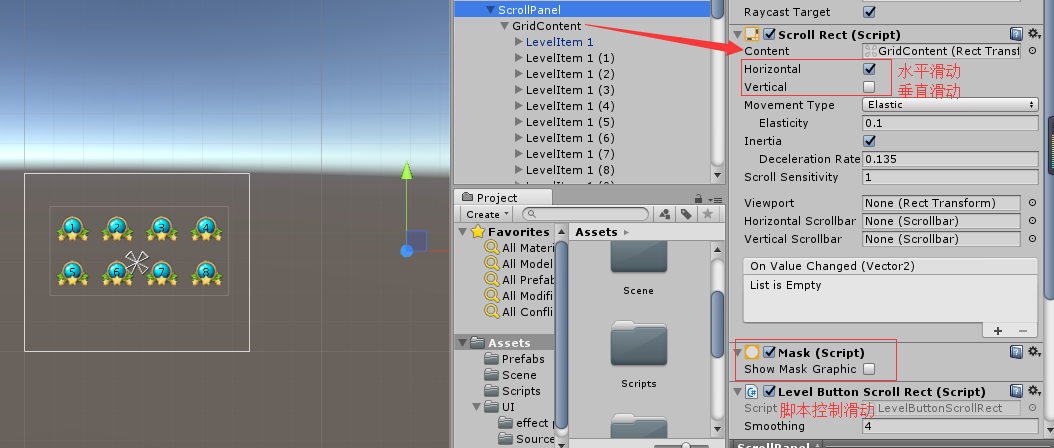Remove an On Value Changed listener
1054x448 pixels.
click(1022, 330)
